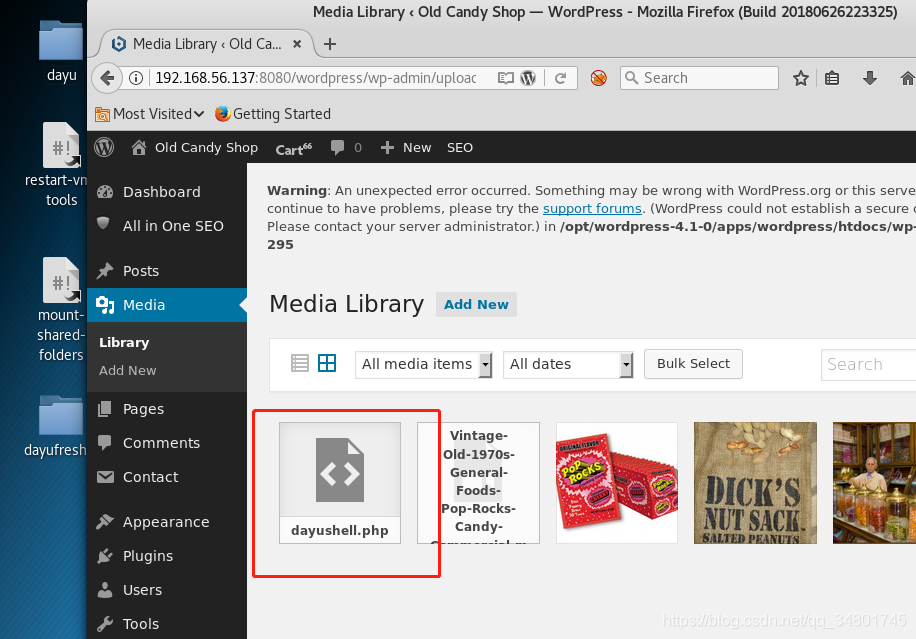916x639 pixels.
Task: Click the Firefox back arrow button
Action: [x=107, y=78]
